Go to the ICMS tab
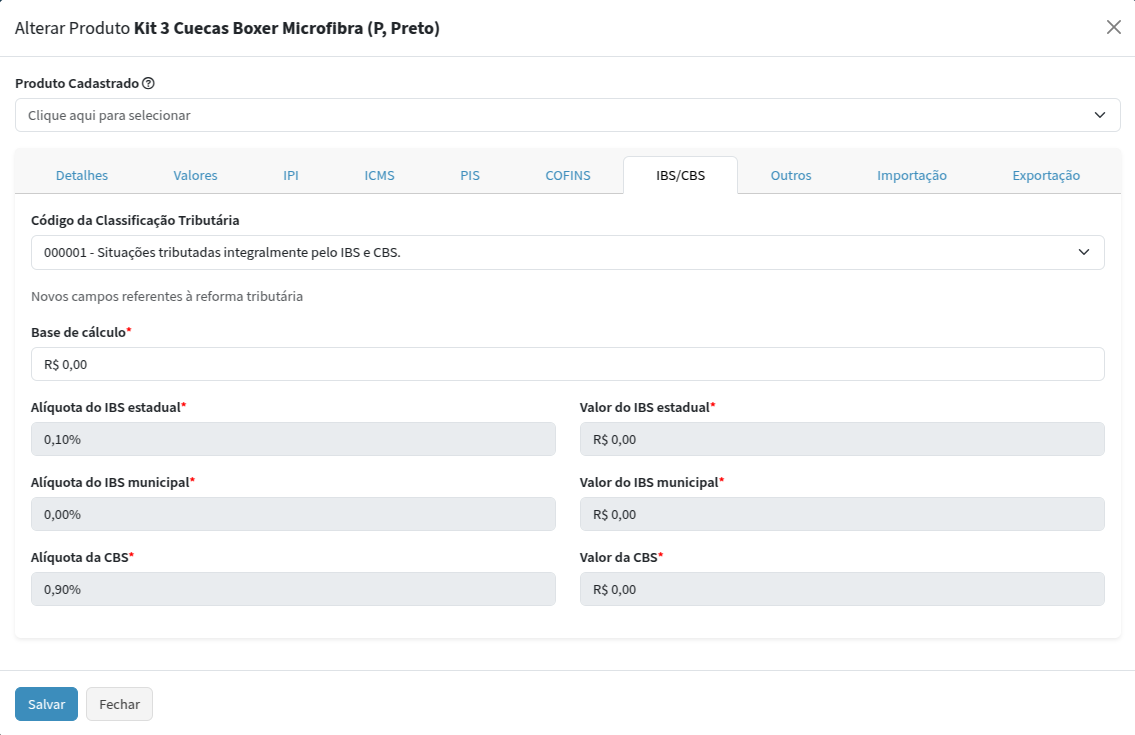The width and height of the screenshot is (1135, 735). (379, 175)
